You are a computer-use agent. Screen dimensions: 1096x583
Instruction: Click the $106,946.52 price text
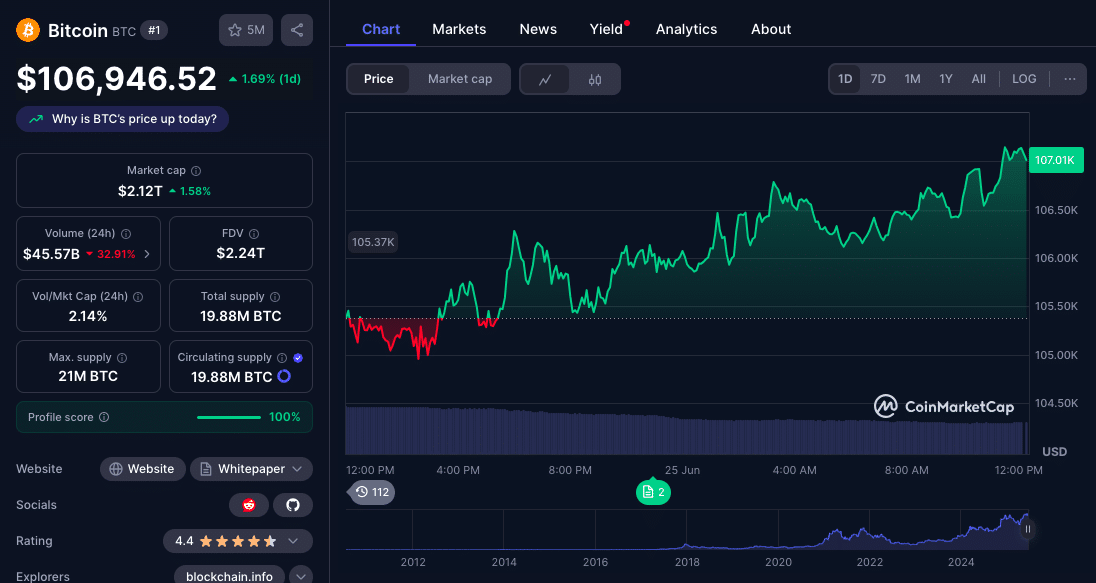pos(117,79)
